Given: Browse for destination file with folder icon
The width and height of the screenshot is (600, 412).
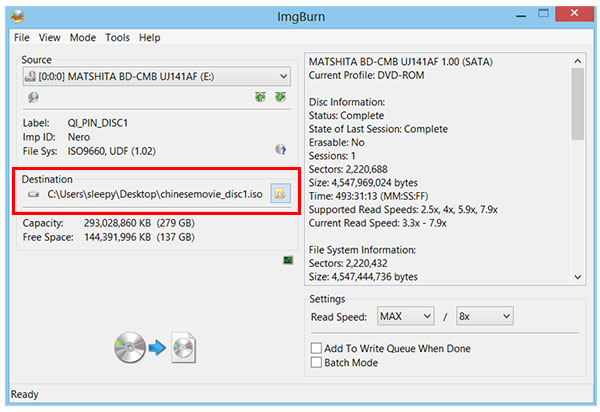Looking at the screenshot, I should [x=280, y=193].
